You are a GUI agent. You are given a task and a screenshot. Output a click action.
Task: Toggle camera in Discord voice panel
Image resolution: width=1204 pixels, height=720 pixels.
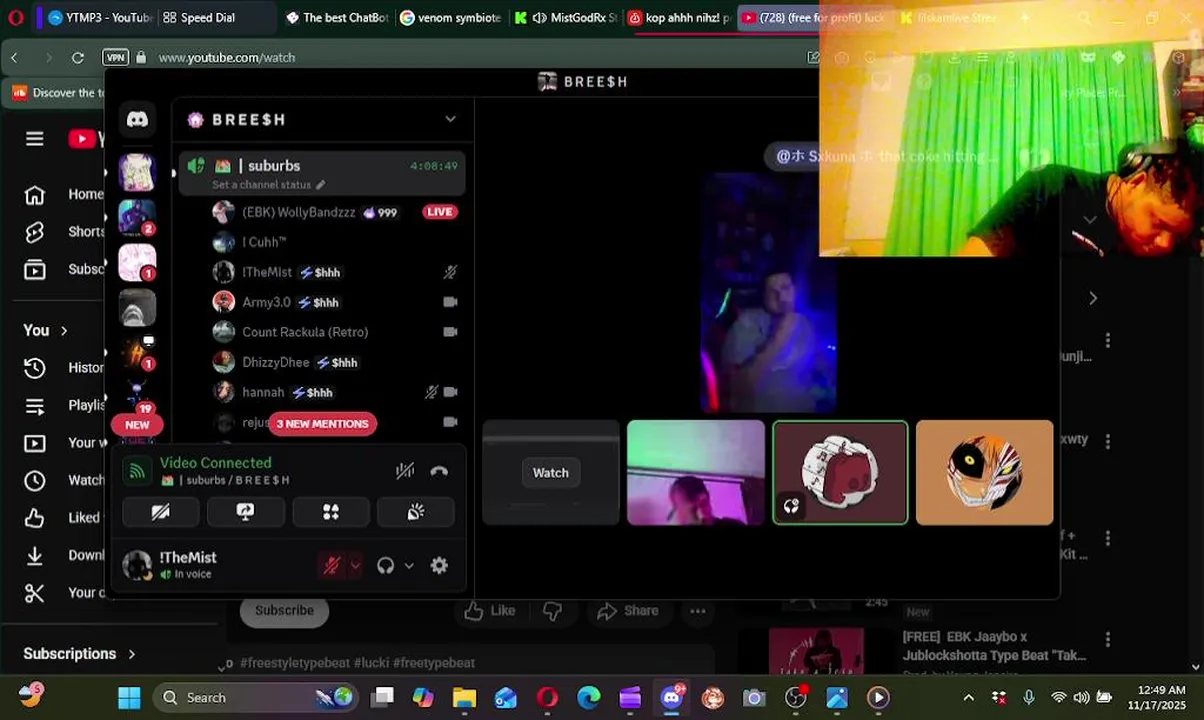pyautogui.click(x=160, y=512)
